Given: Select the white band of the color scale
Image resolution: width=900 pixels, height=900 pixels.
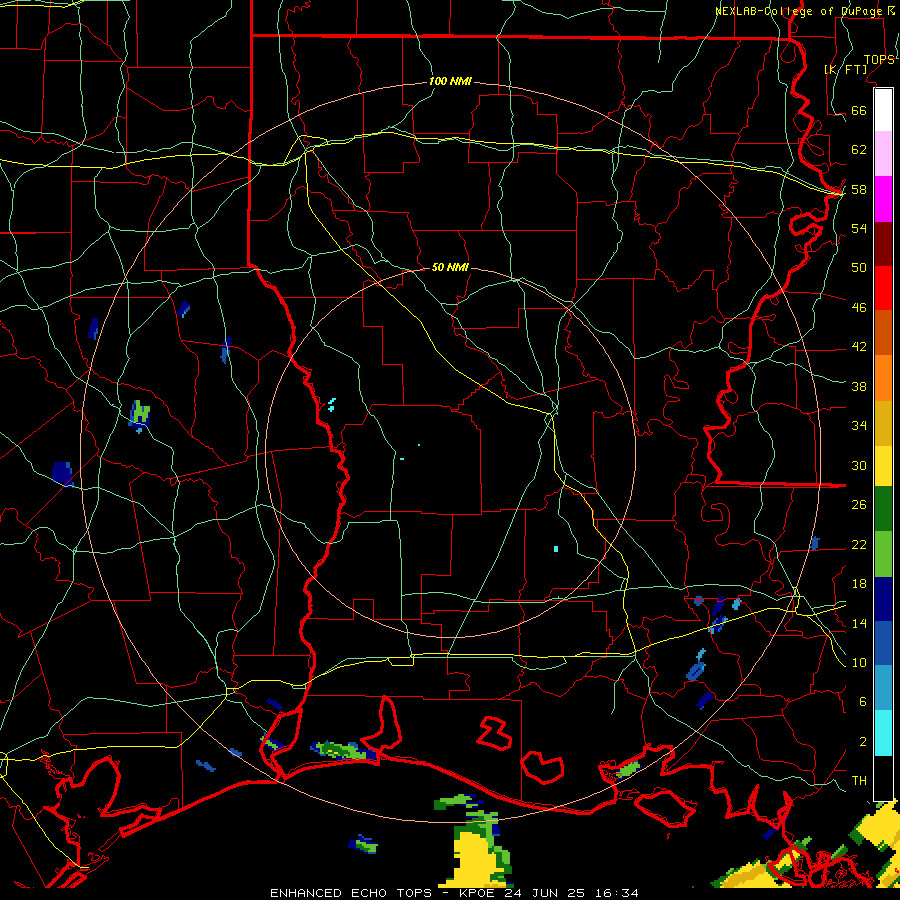Looking at the screenshot, I should point(883,110).
